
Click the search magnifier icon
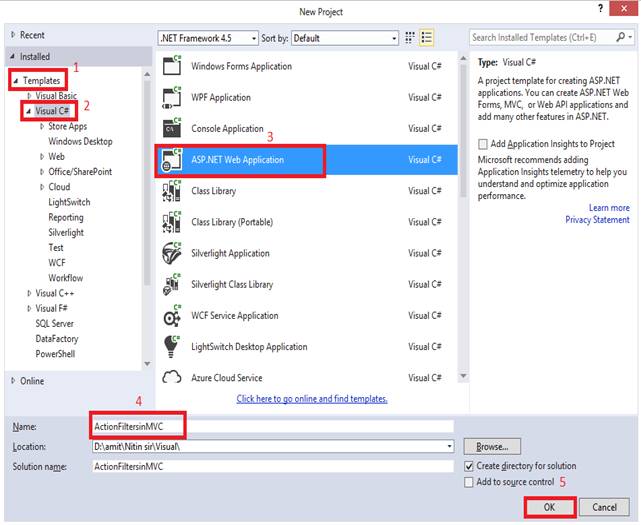[621, 37]
